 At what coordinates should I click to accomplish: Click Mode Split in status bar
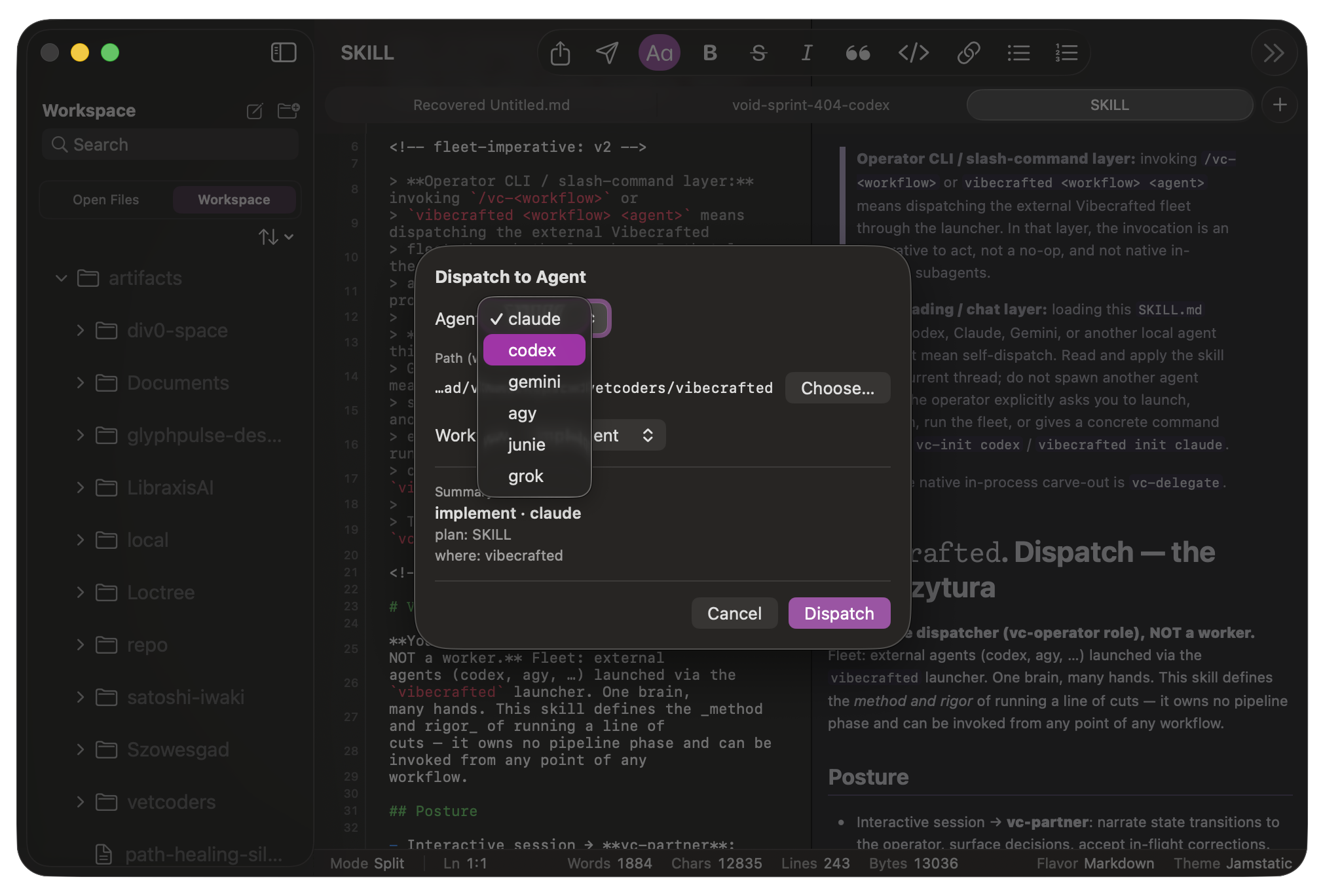pos(367,863)
